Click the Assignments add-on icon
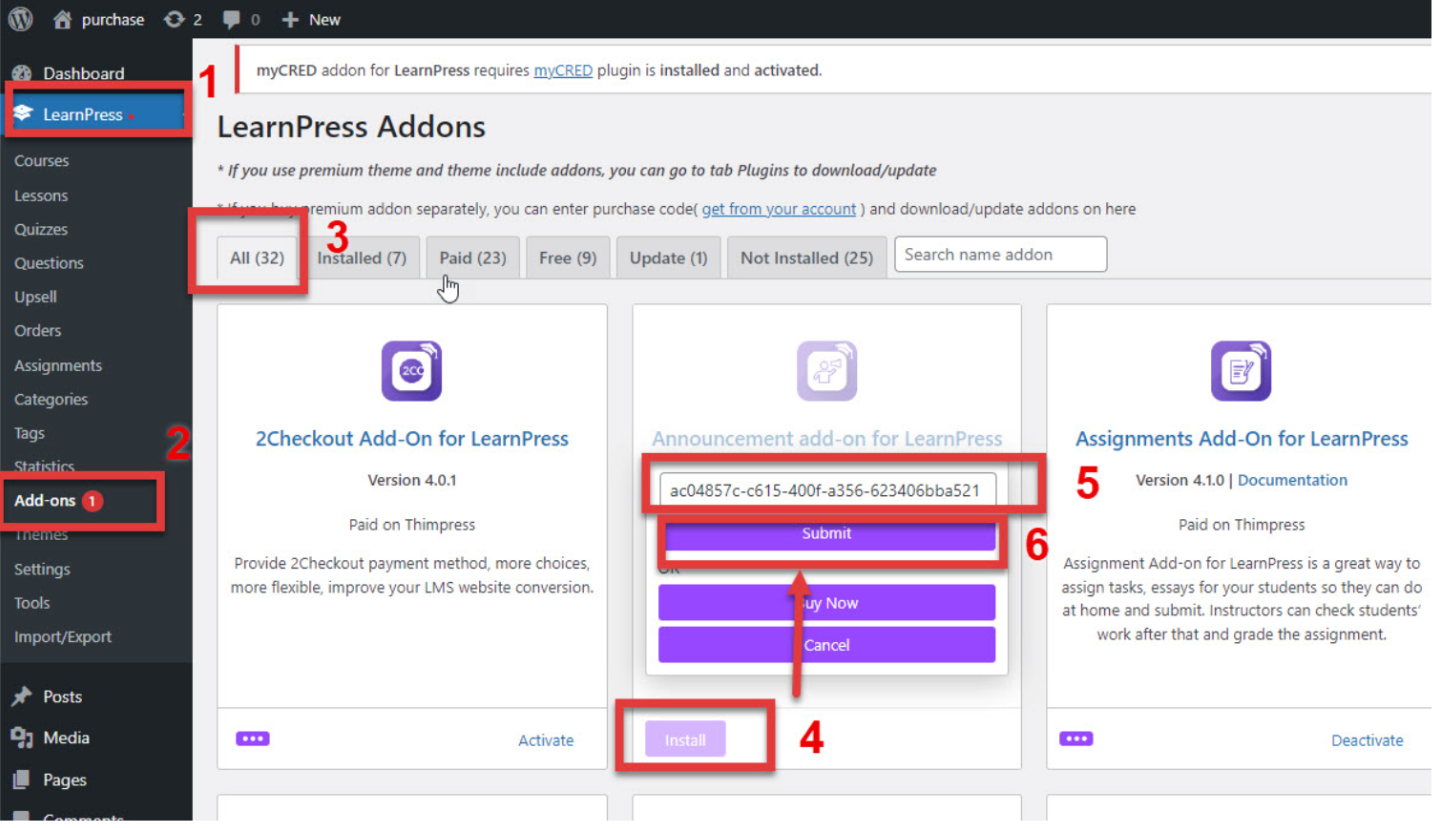1434x828 pixels. pyautogui.click(x=1241, y=371)
